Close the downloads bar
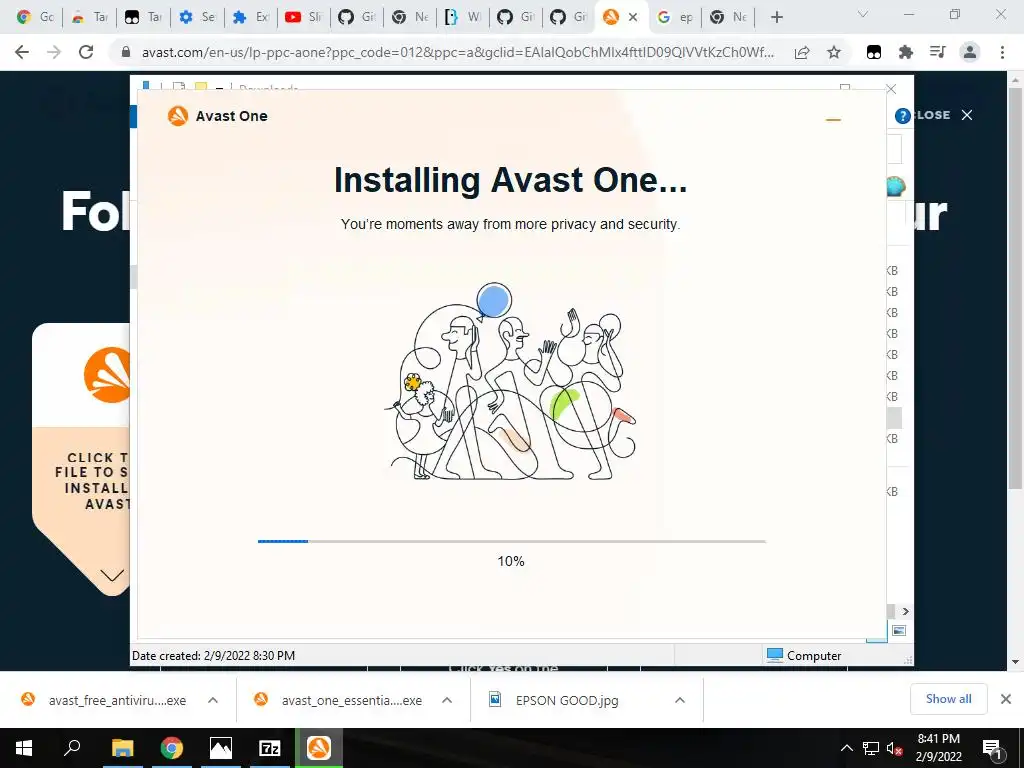 (1006, 699)
